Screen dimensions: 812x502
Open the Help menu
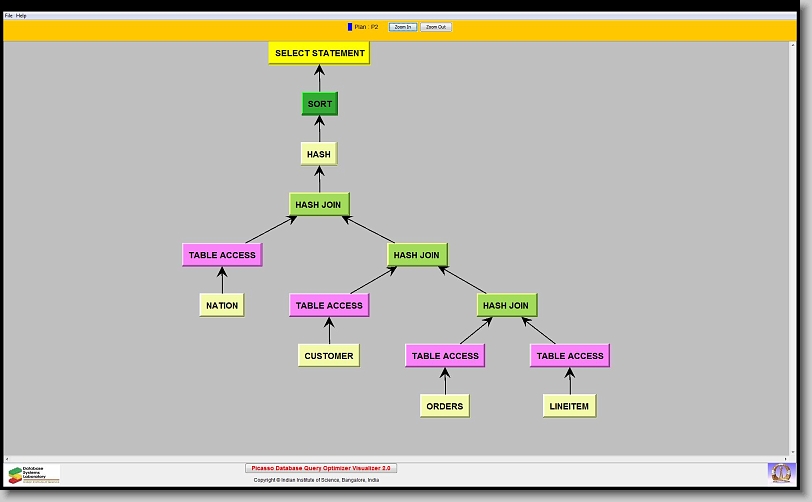point(21,16)
